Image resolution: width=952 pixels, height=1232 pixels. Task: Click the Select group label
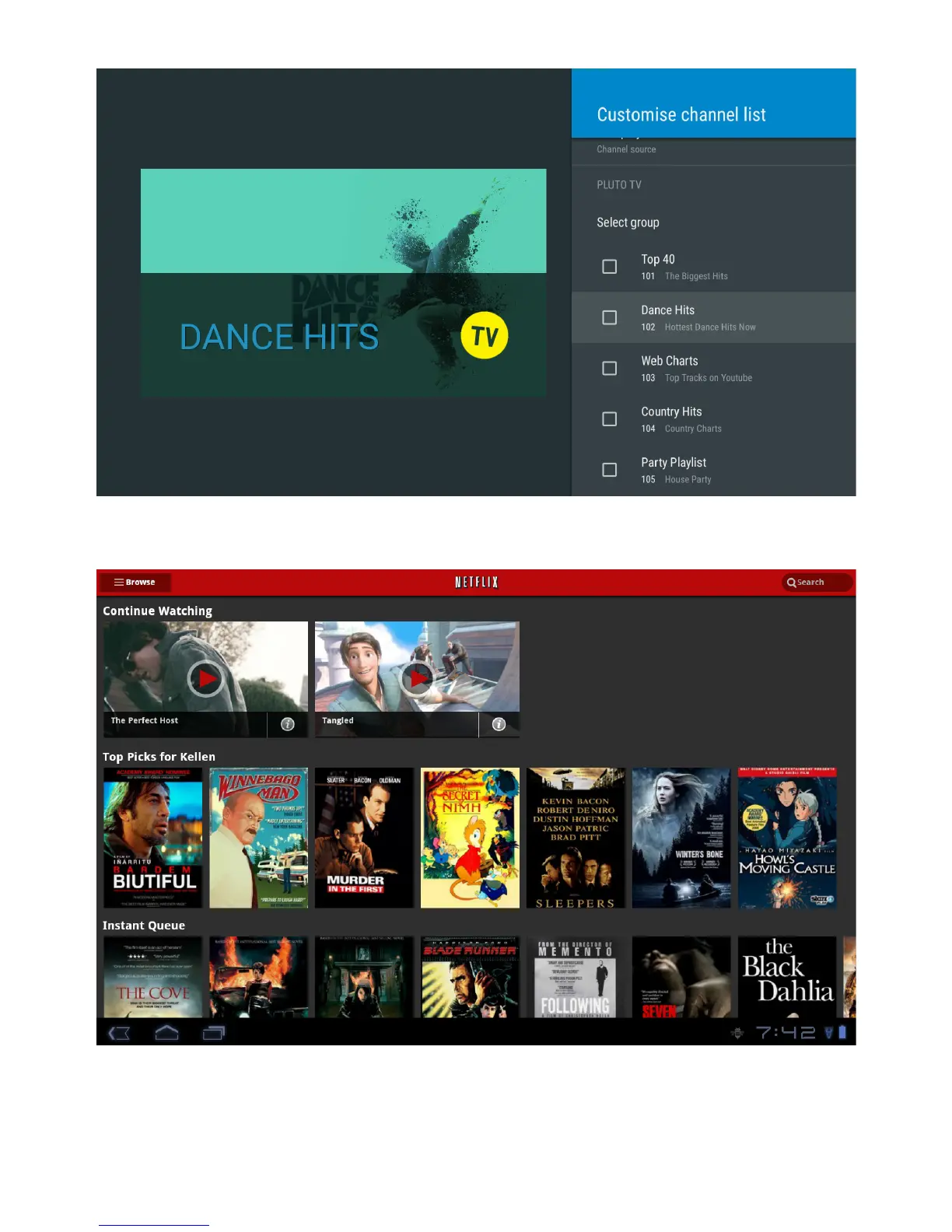point(628,222)
